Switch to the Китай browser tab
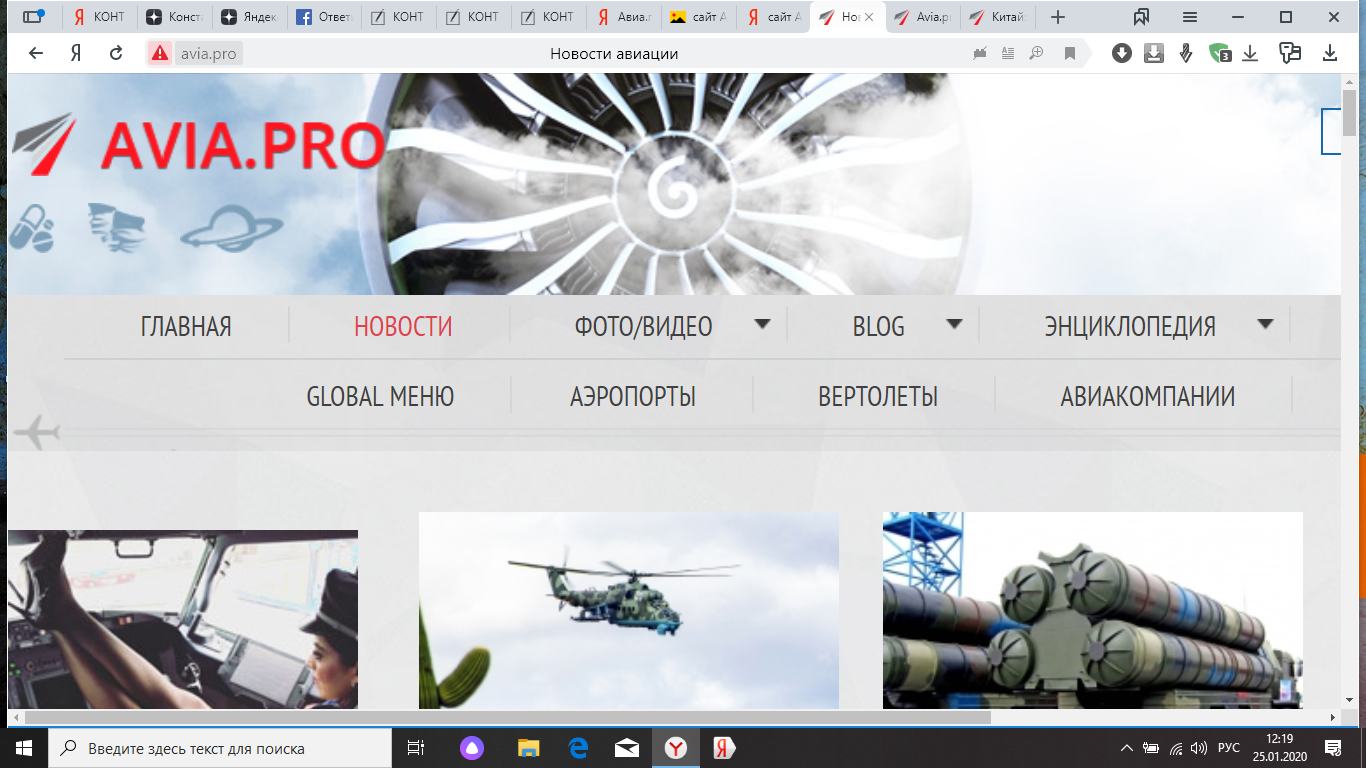The height and width of the screenshot is (768, 1366). coord(998,17)
